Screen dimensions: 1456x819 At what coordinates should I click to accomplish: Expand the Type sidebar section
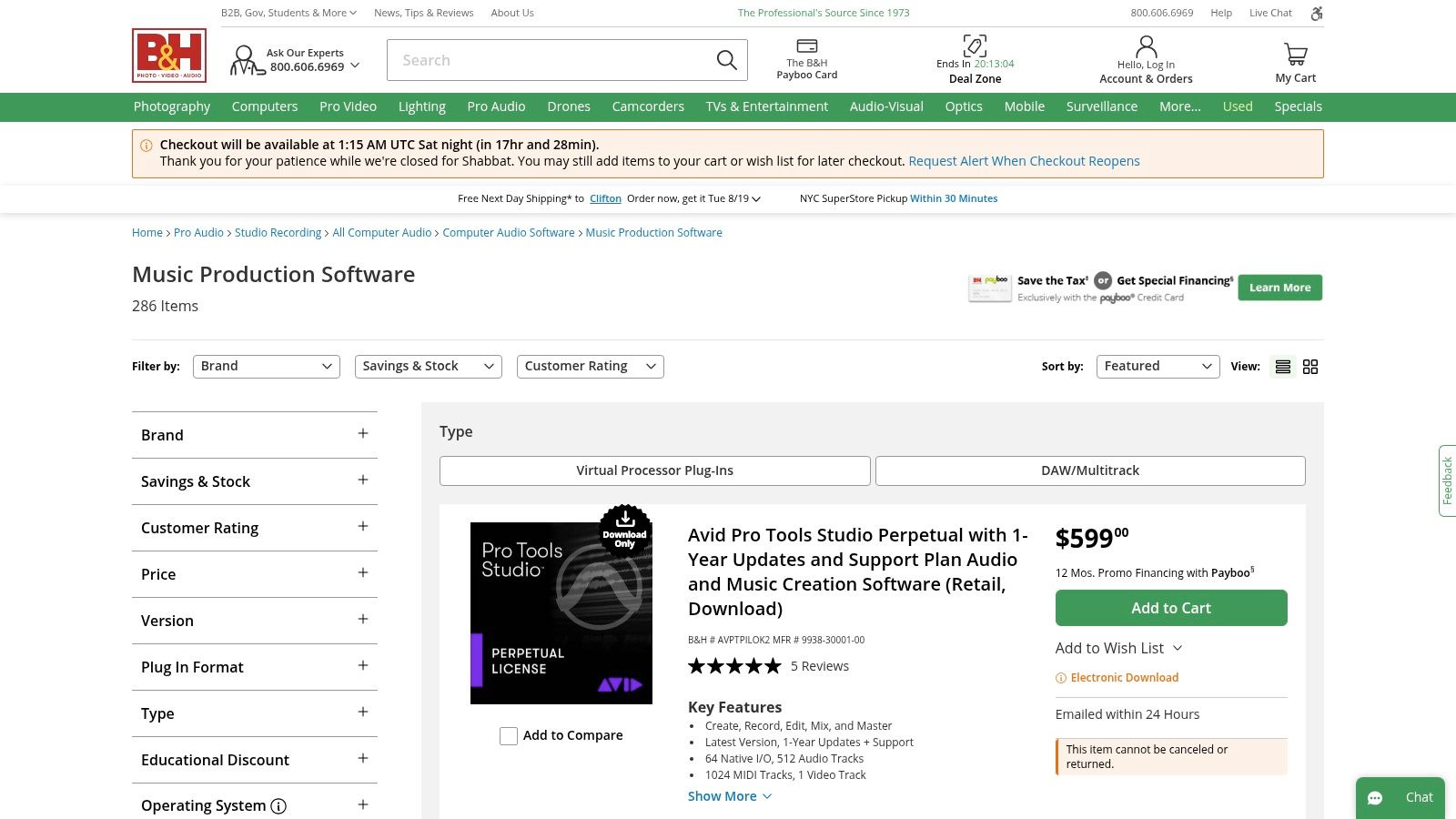[x=255, y=713]
